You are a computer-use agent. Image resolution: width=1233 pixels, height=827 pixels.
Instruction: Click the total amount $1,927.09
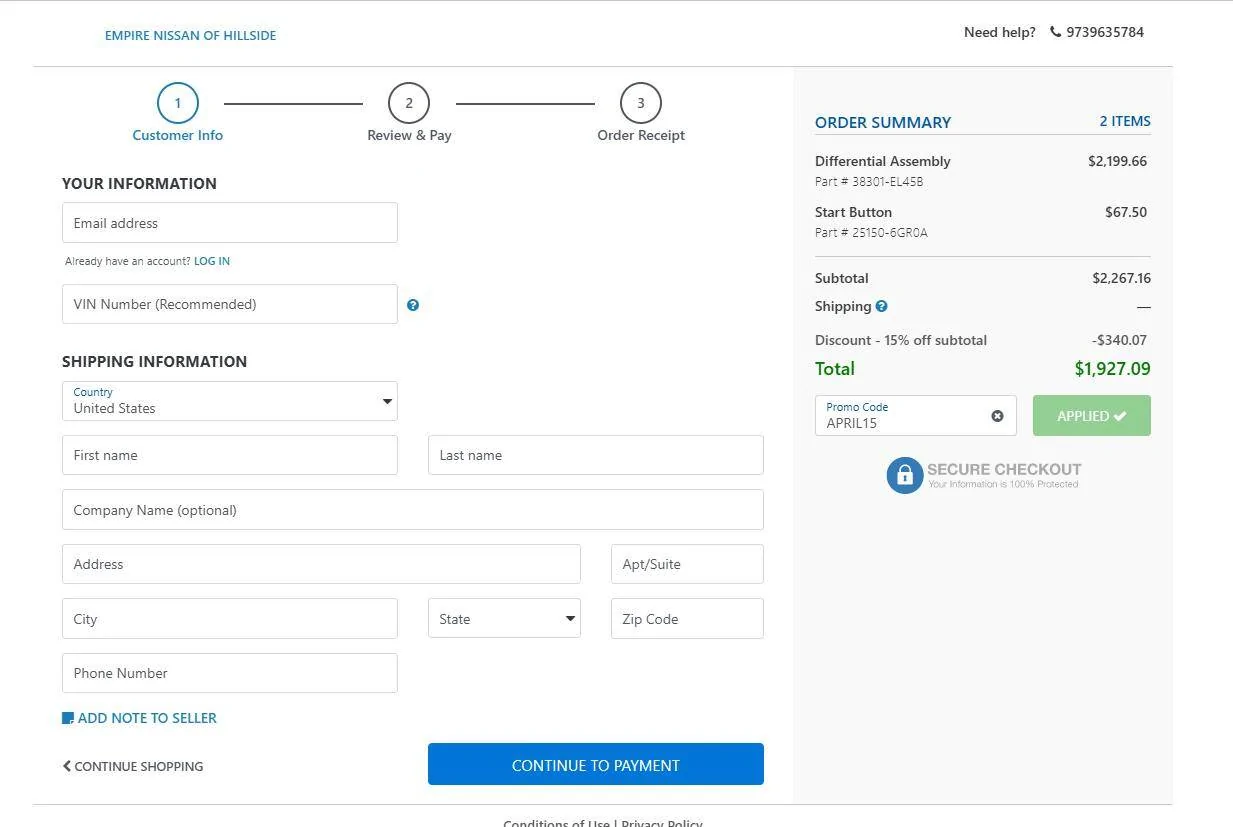coord(1112,369)
